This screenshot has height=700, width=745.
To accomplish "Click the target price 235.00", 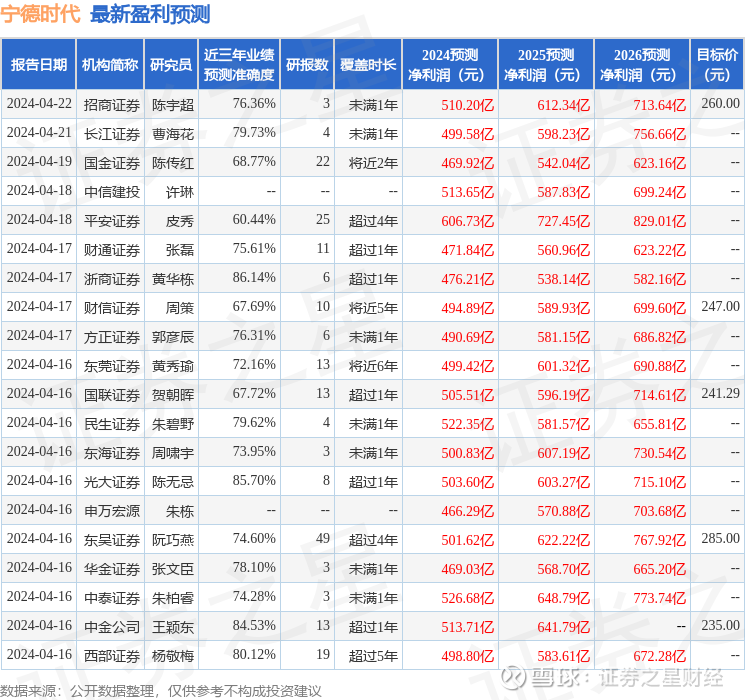I will pyautogui.click(x=721, y=625).
